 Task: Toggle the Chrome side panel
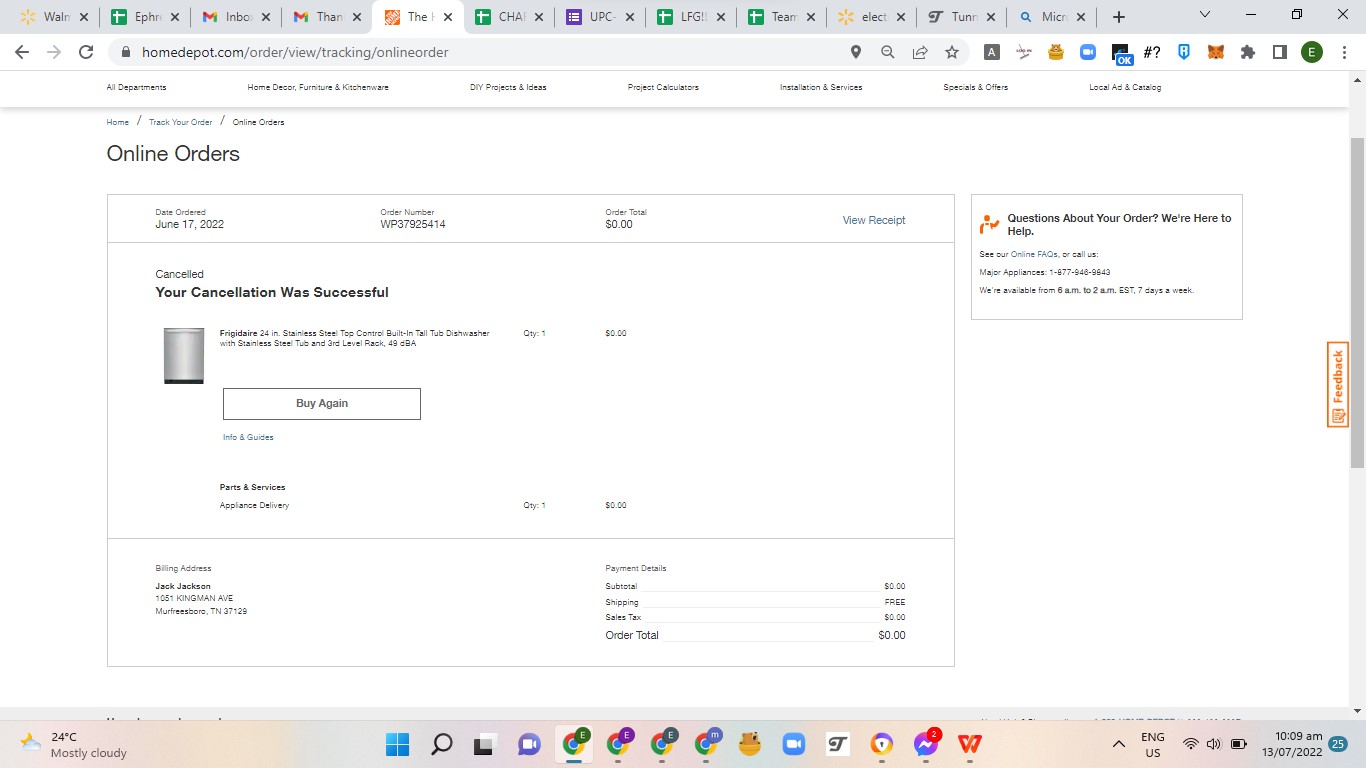(x=1280, y=52)
